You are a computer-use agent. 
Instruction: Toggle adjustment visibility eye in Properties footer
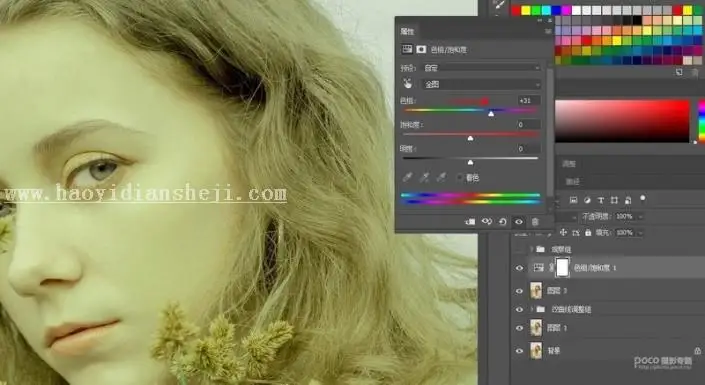(519, 222)
